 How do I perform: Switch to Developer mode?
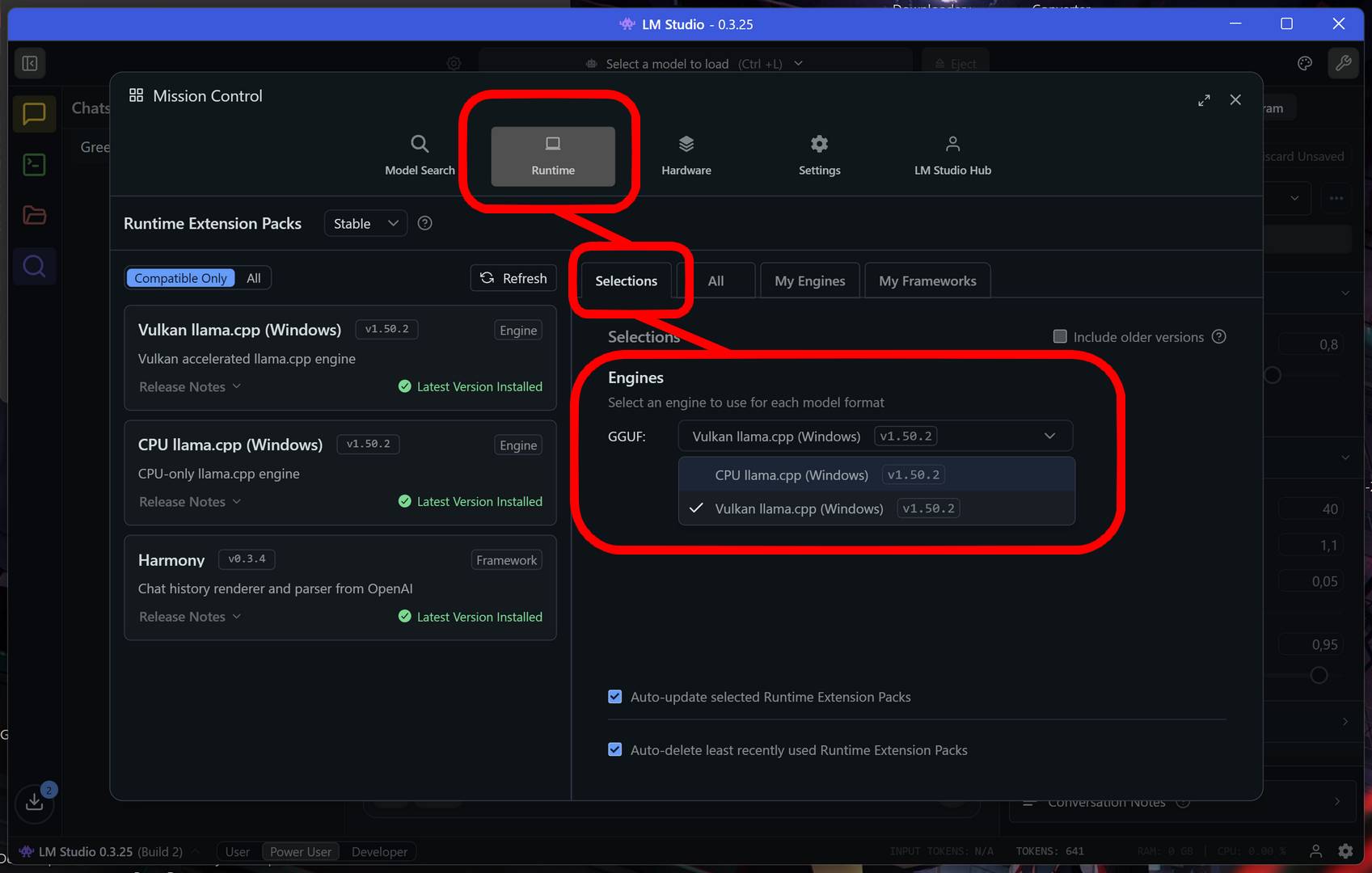(x=379, y=851)
